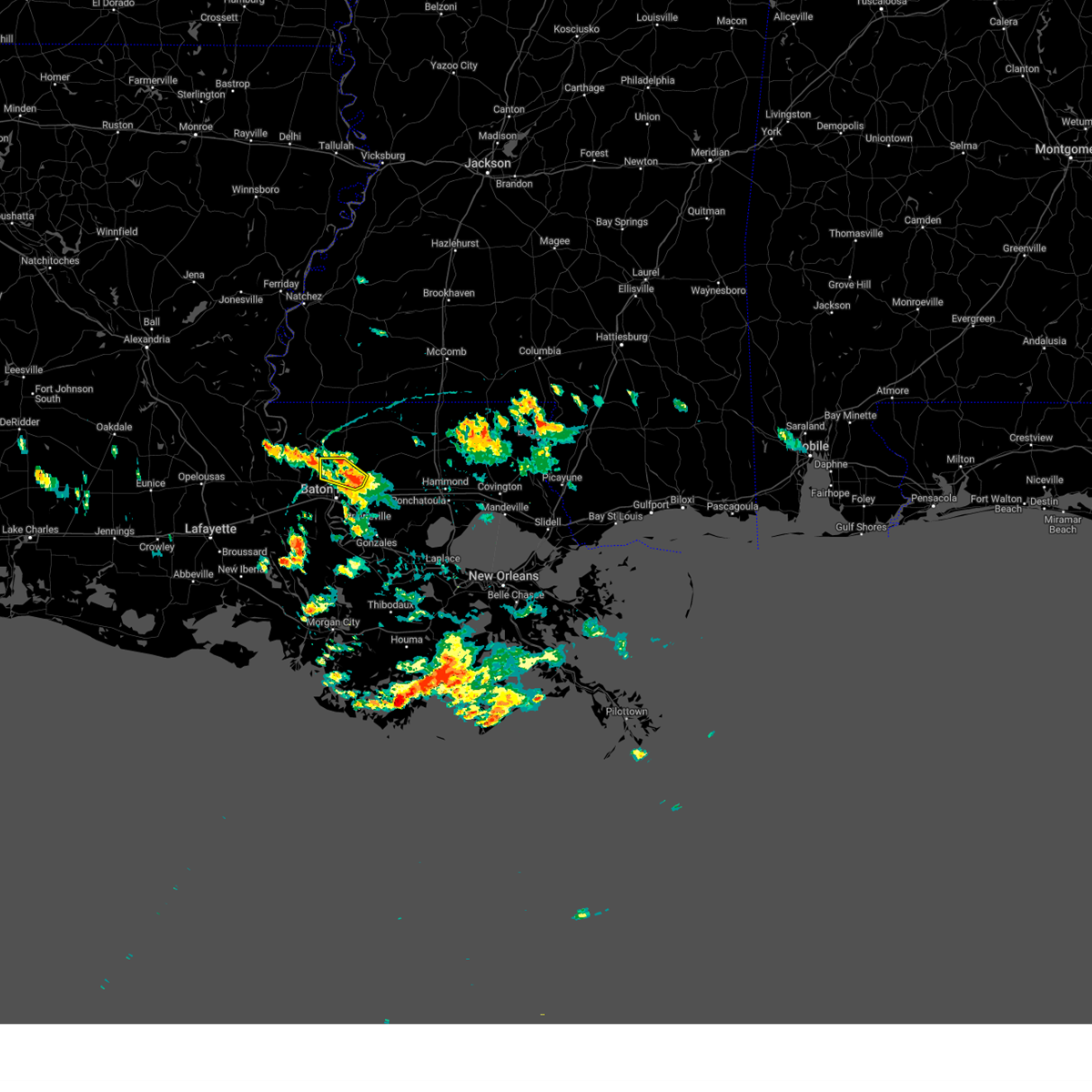
Task: Select the Winnsboro label
Action: click(x=256, y=190)
